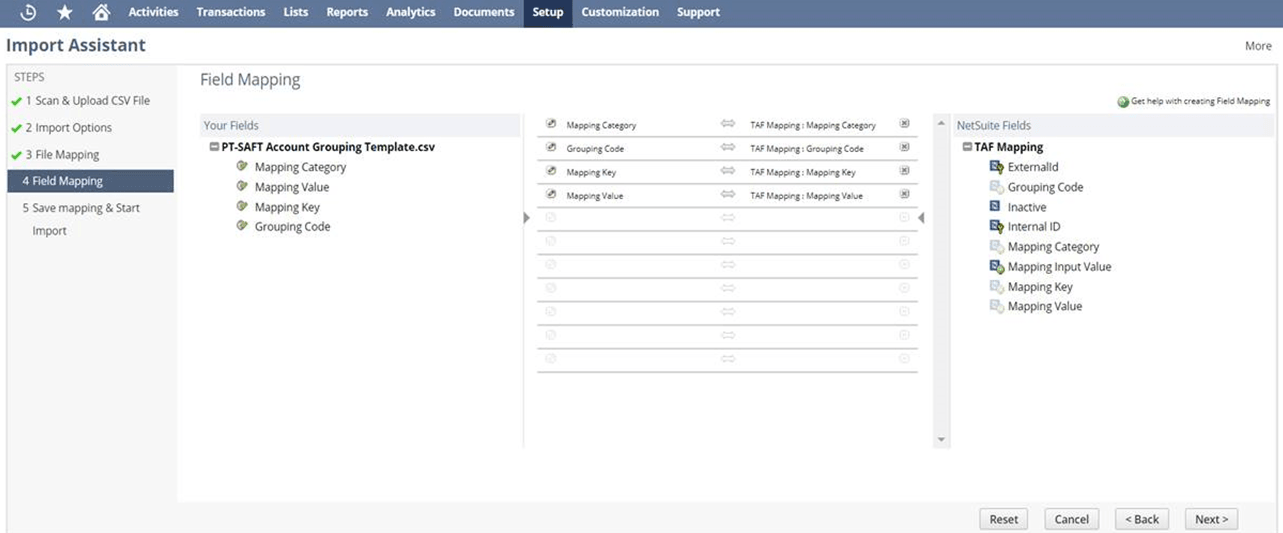The height and width of the screenshot is (533, 1283).
Task: Click icon beside Mapping Category in Your Fields
Action: [243, 166]
